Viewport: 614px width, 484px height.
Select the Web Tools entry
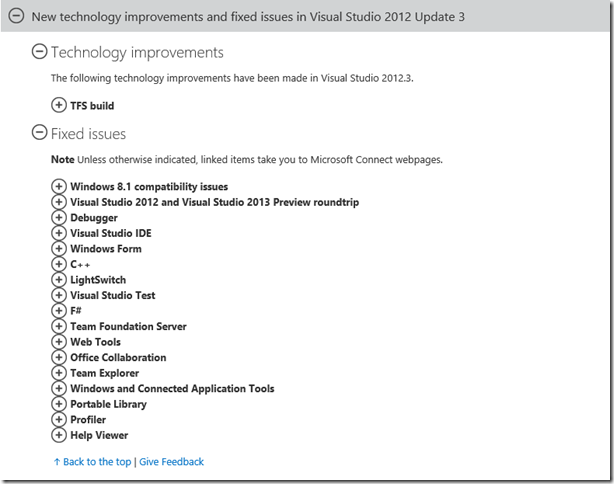[96, 342]
